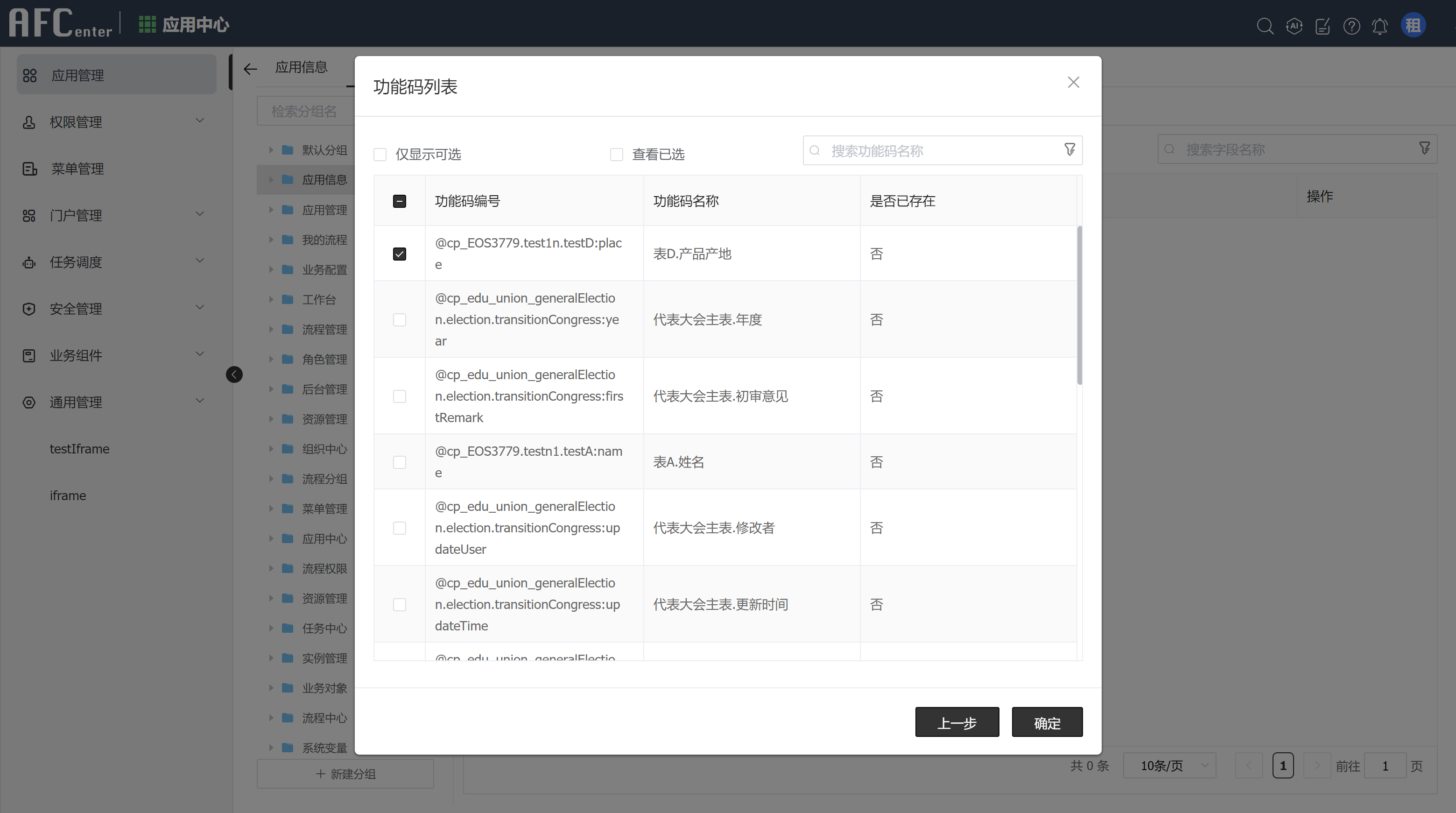The image size is (1456, 813).
Task: Check the 查看已选 checkbox
Action: (x=616, y=155)
